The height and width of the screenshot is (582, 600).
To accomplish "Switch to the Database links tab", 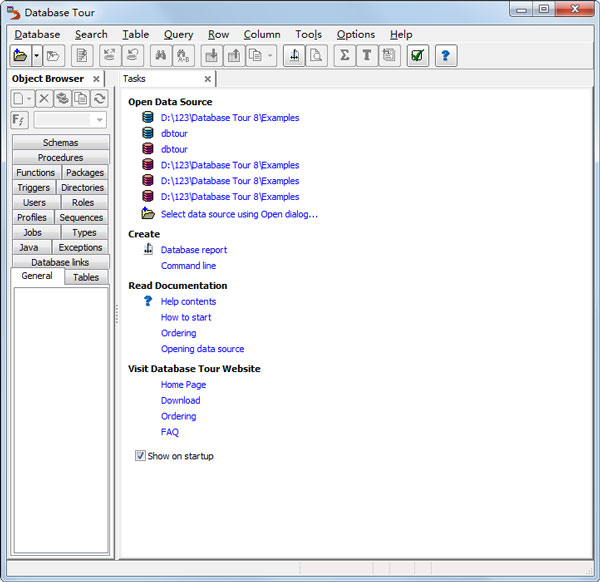I will point(60,262).
